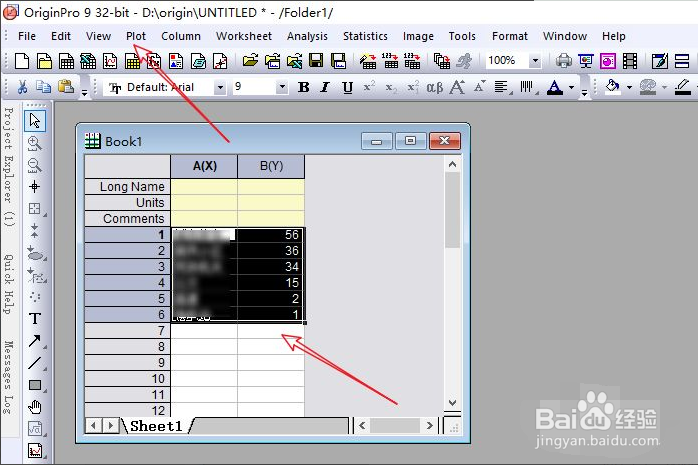Toggle Greek letters button
Viewport: 698px width, 465px height.
coord(434,87)
